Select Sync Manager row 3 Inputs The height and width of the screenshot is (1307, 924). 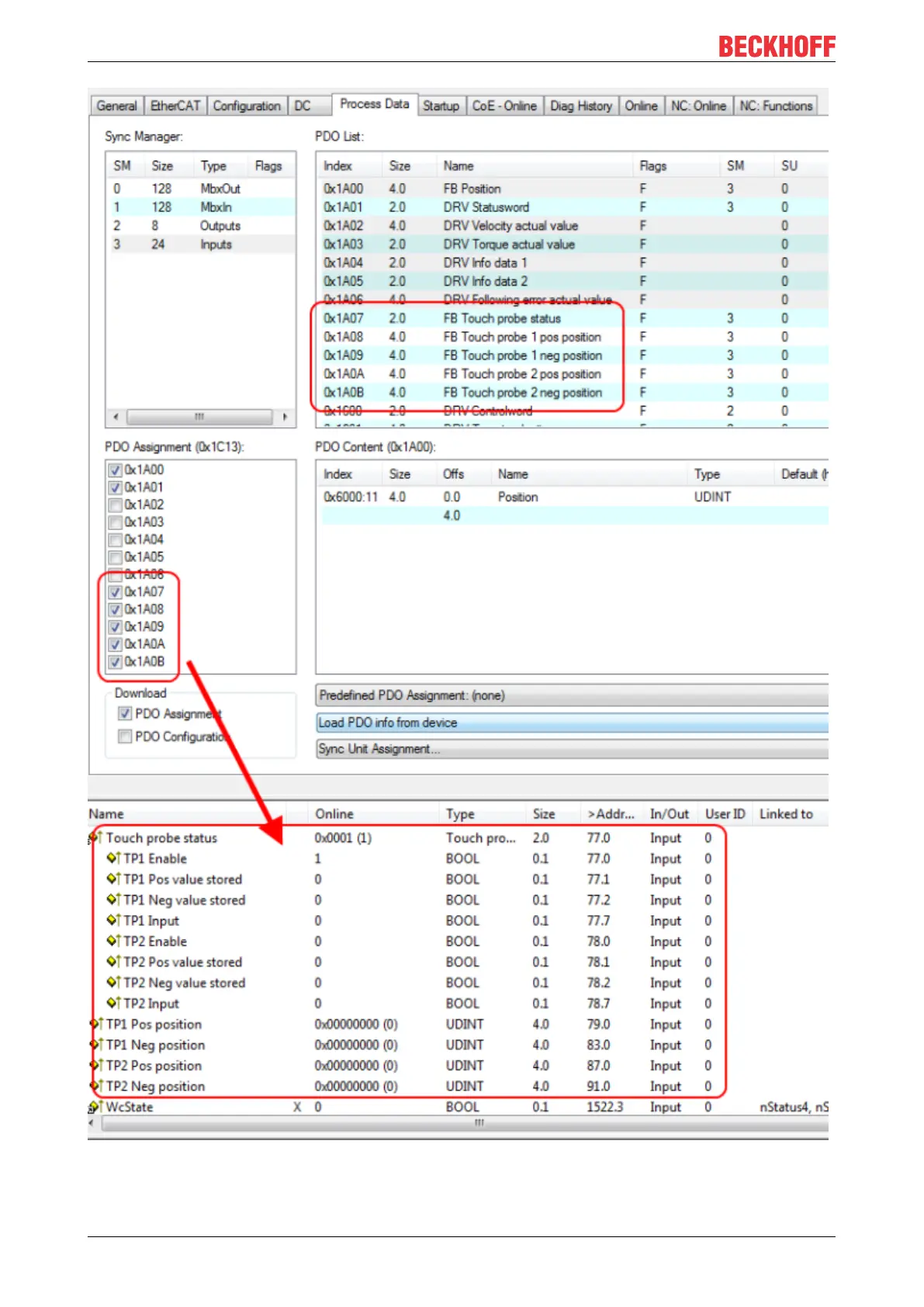(x=201, y=244)
